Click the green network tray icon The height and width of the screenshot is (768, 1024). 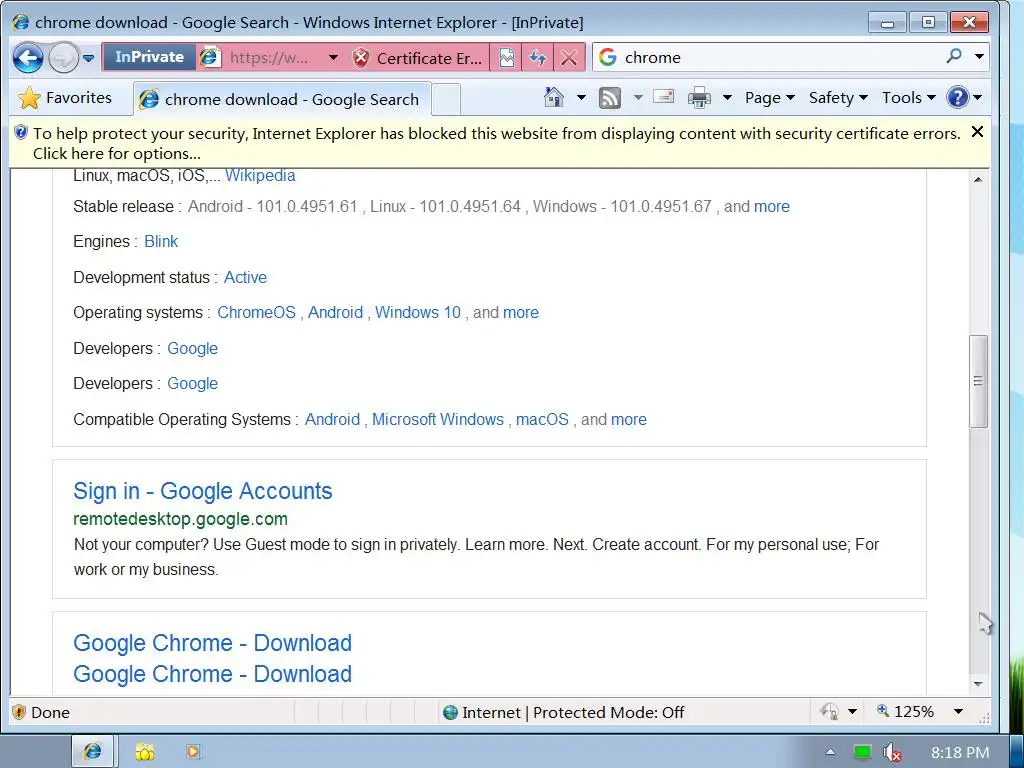tap(862, 752)
